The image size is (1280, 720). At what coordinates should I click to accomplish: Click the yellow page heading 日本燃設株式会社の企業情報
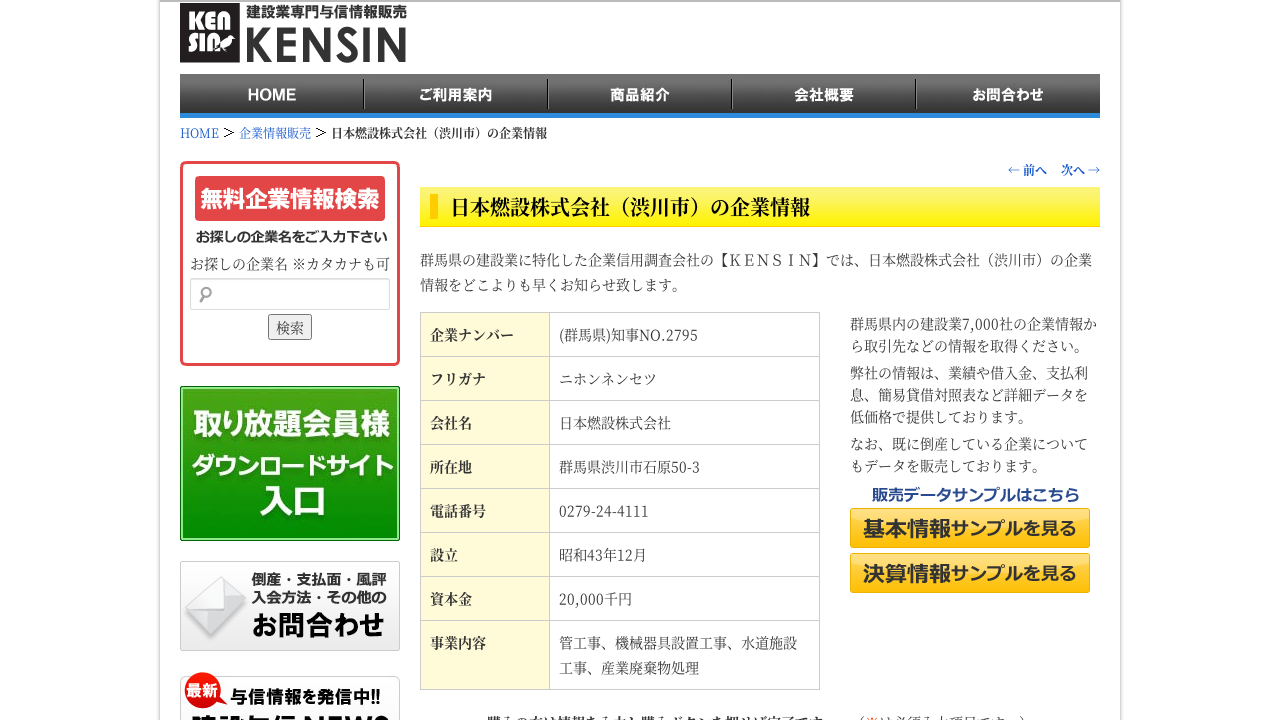coord(760,207)
